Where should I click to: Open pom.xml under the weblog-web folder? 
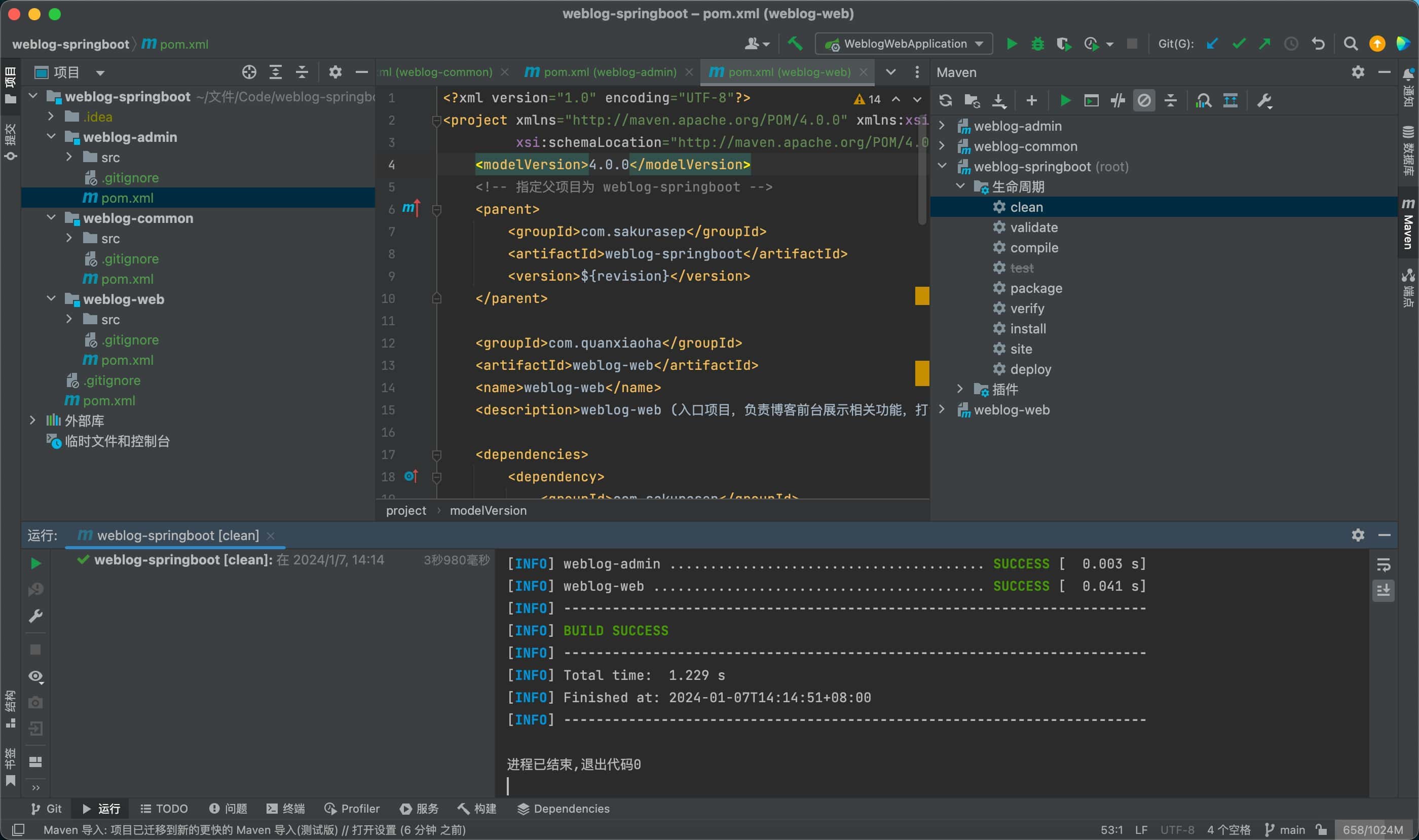[x=127, y=360]
